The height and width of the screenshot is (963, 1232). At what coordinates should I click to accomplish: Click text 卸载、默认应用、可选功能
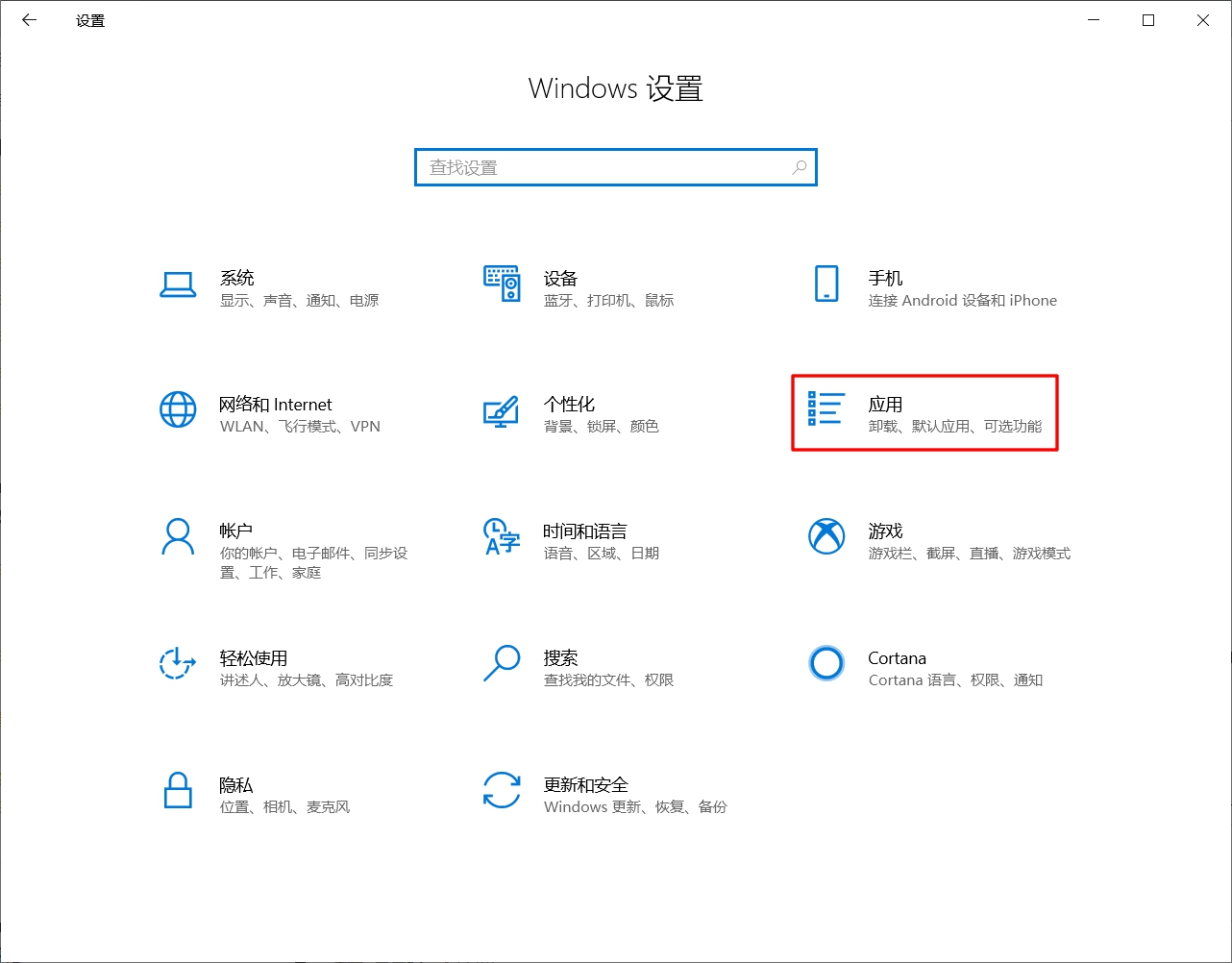pos(955,427)
